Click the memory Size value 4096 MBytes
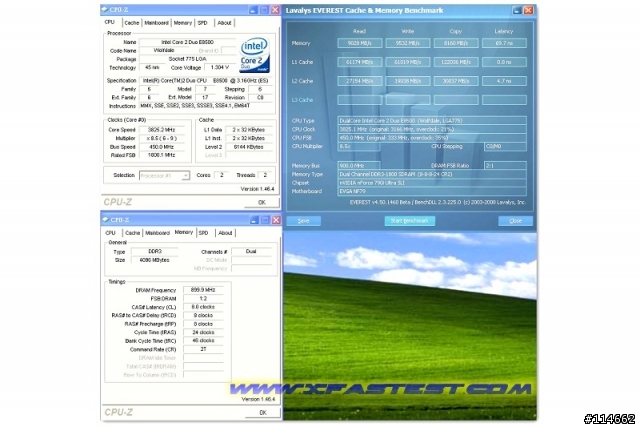Screen dimensions: 640x427 click(x=155, y=260)
